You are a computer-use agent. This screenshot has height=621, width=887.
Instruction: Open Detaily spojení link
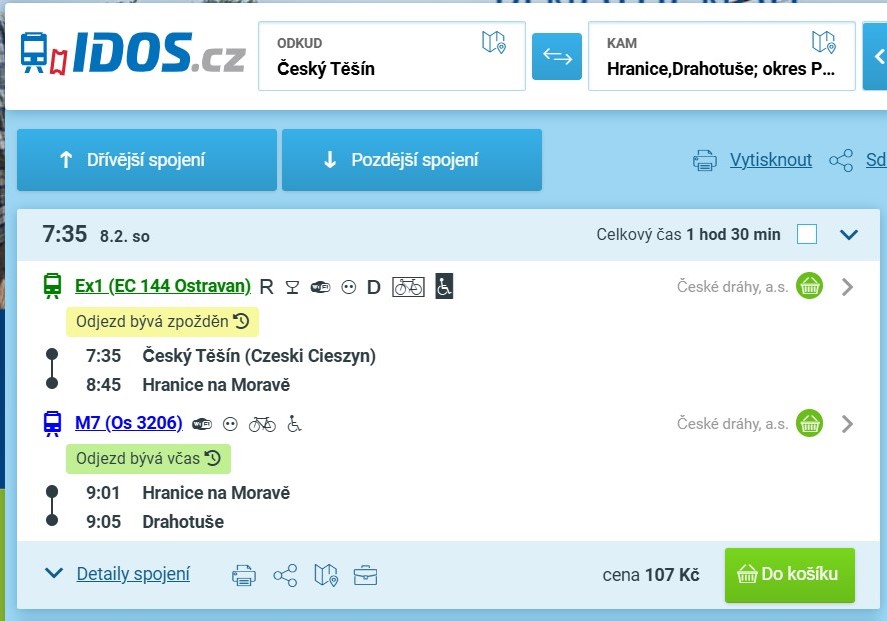coord(134,574)
